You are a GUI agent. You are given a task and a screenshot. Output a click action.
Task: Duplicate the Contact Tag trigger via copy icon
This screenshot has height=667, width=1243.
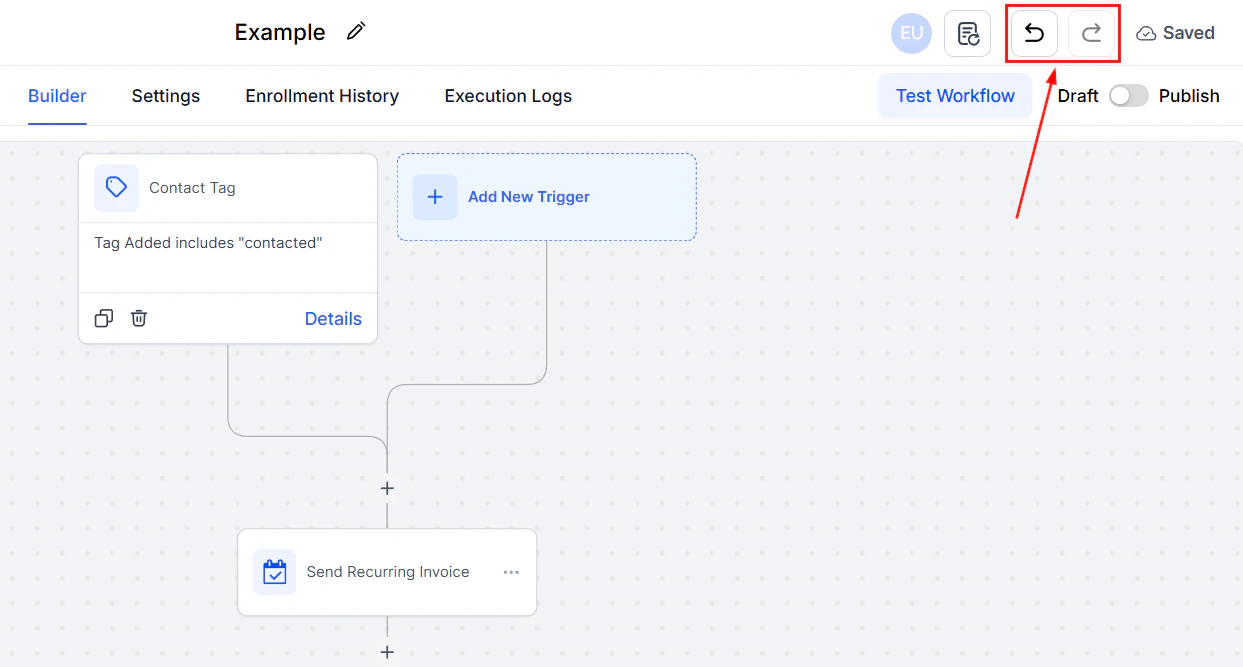pyautogui.click(x=103, y=318)
